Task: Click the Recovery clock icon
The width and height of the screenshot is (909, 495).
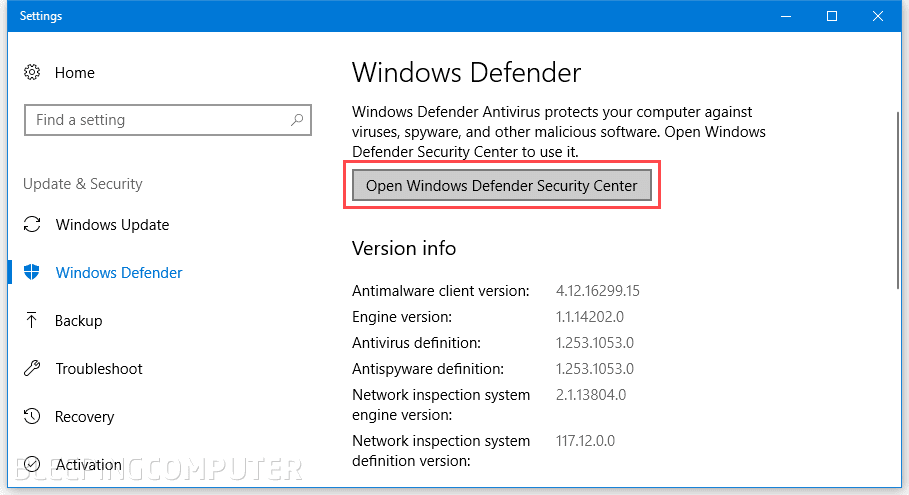Action: (32, 416)
